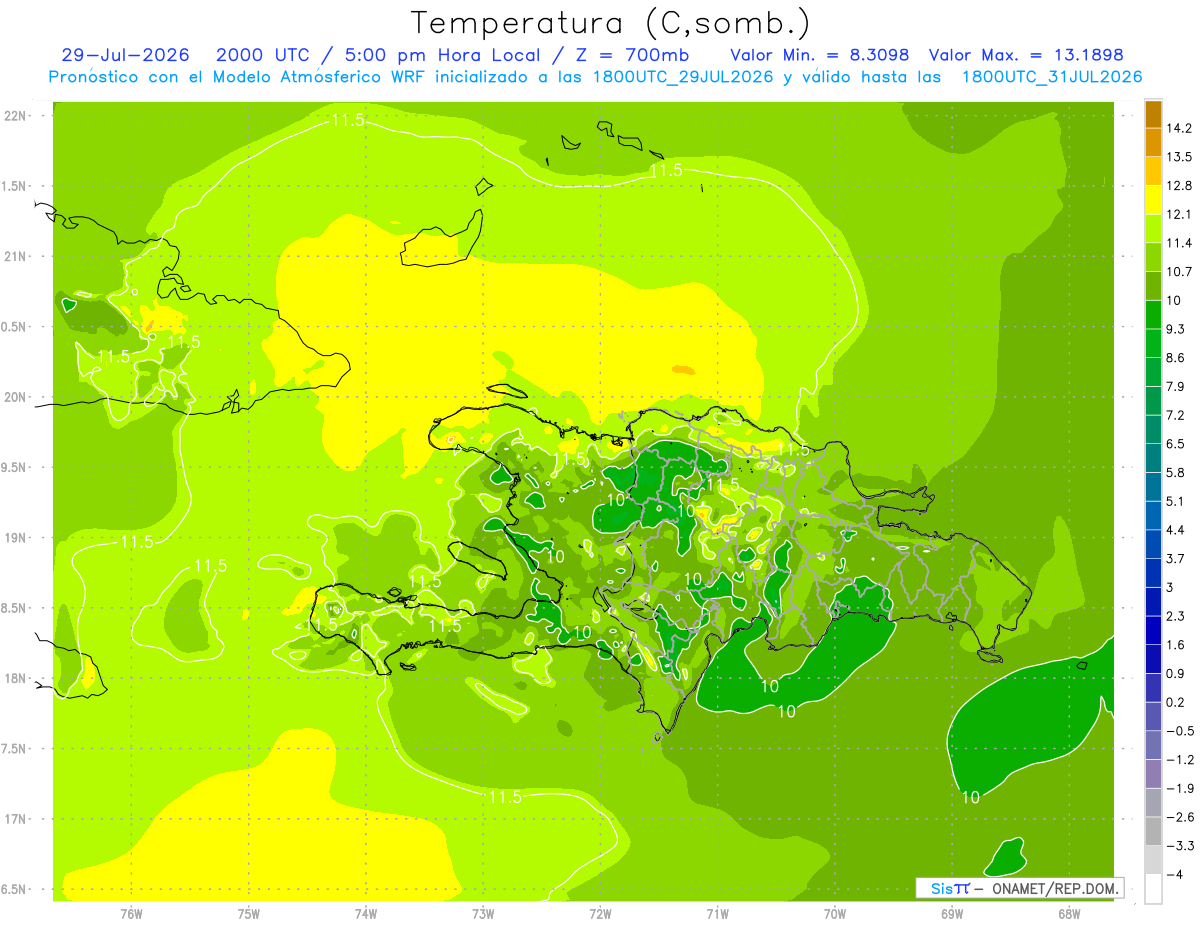
Task: Click the '18N' latitude axis label
Action: 15,678
